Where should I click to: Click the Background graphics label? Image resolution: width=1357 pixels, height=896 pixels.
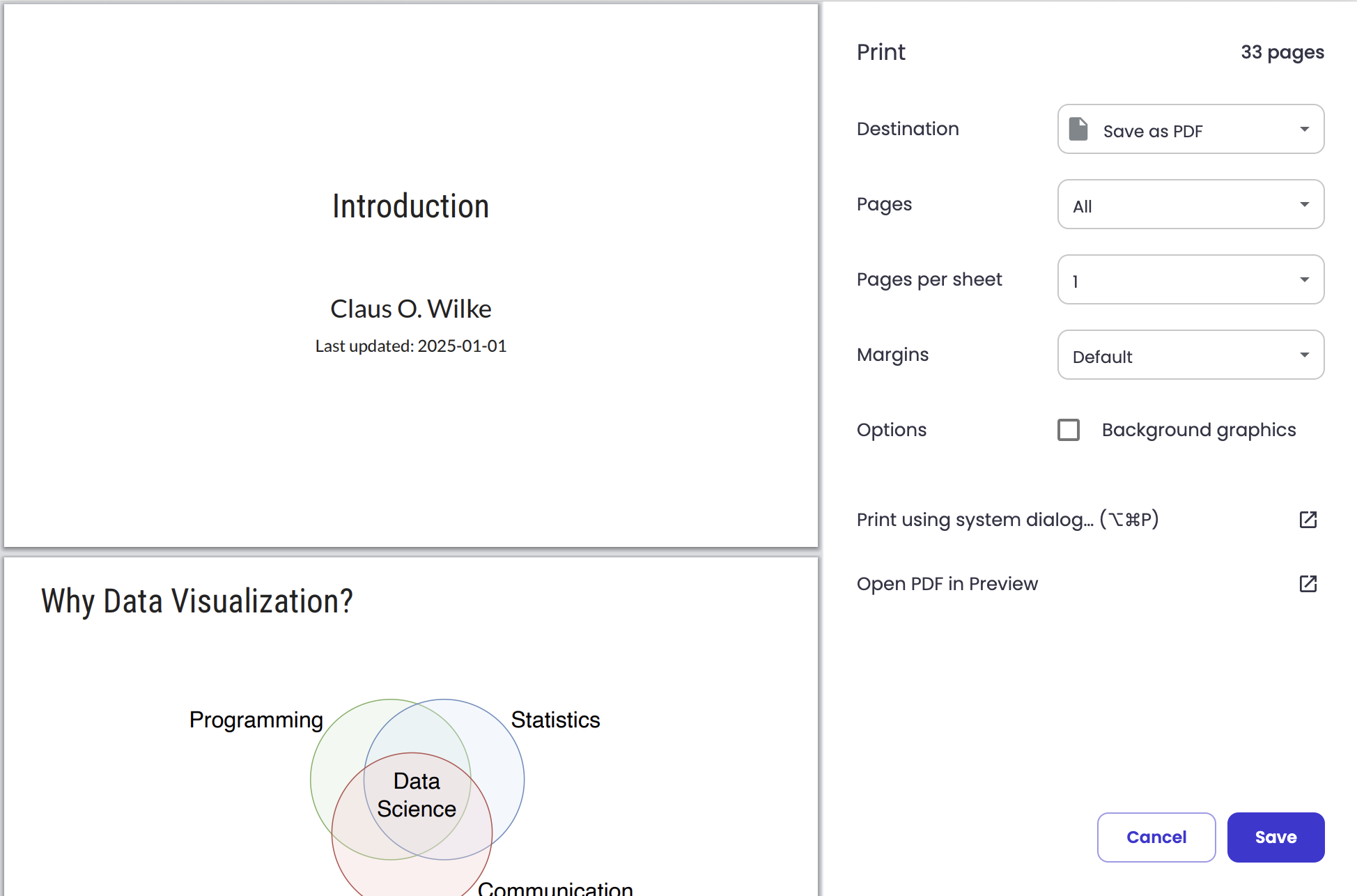1198,430
